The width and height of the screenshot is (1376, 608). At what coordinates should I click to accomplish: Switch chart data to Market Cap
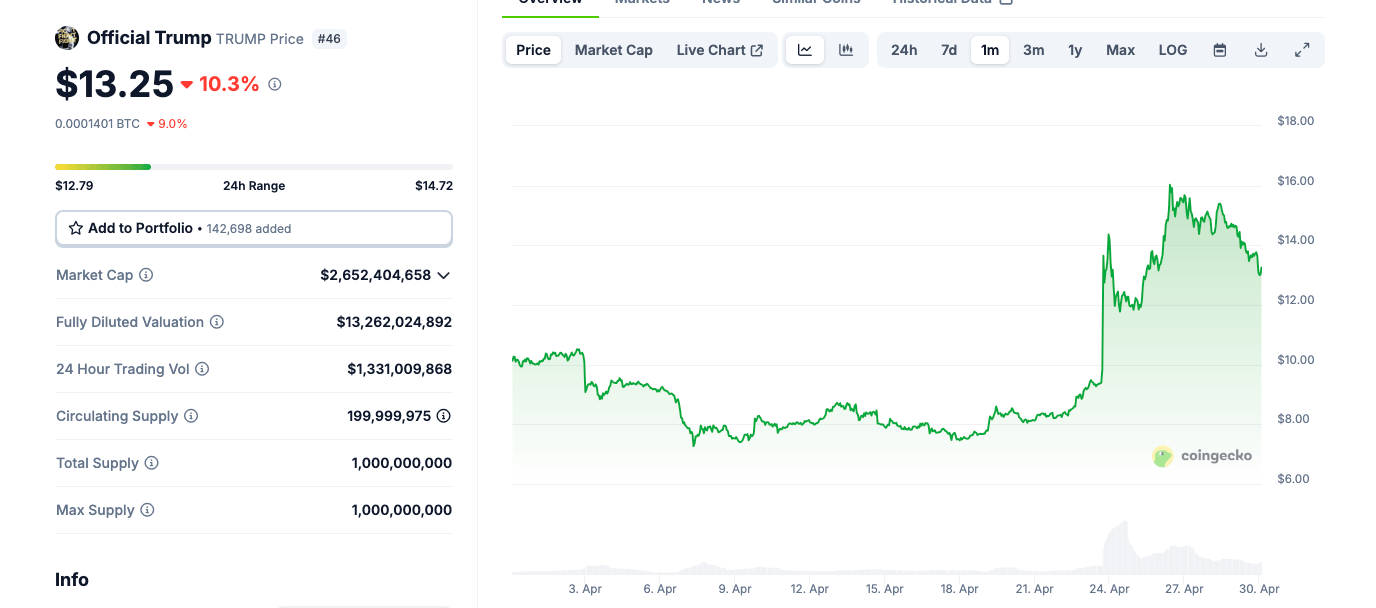coord(613,49)
